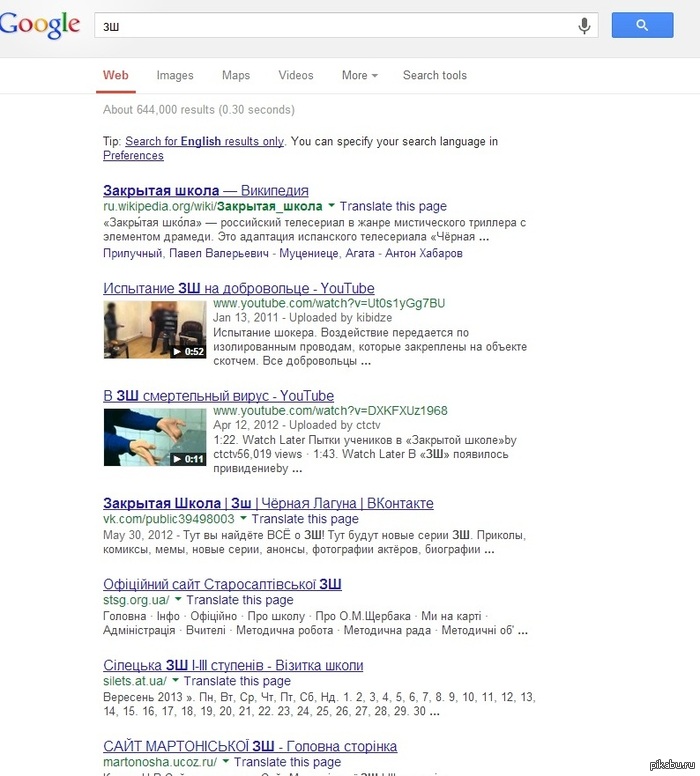Click 'Apr 12, 2012 - Uploaded by ctctv' text
The height and width of the screenshot is (776, 700).
tap(297, 425)
